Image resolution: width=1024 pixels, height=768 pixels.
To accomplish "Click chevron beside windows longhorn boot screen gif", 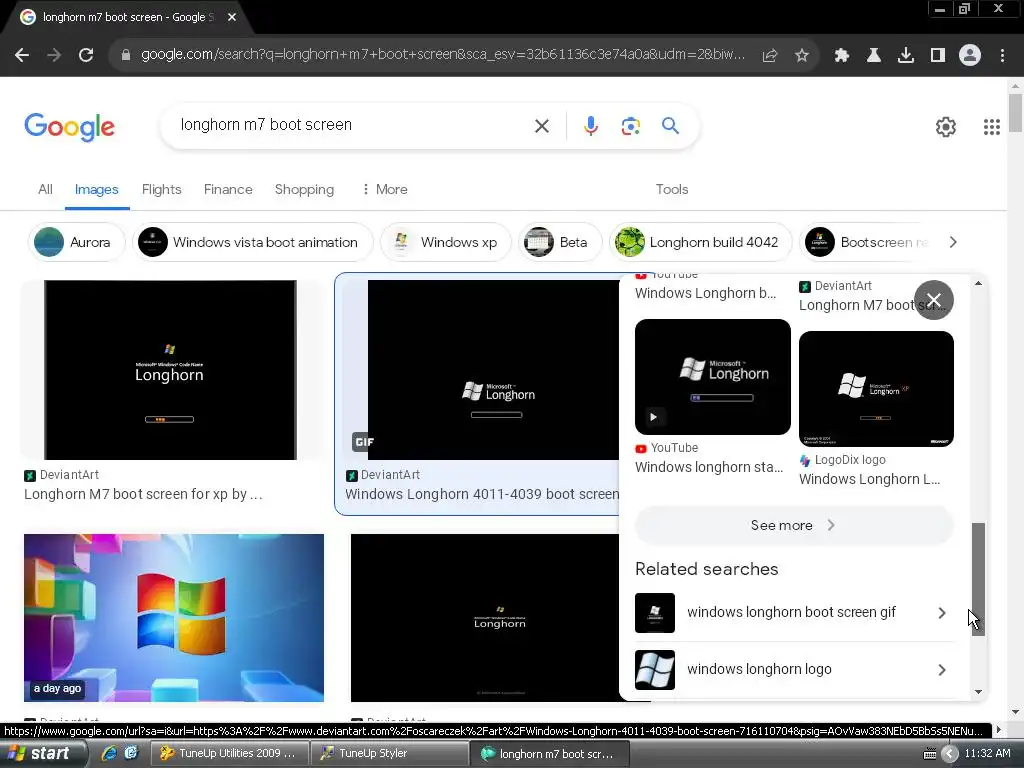I will tap(942, 613).
